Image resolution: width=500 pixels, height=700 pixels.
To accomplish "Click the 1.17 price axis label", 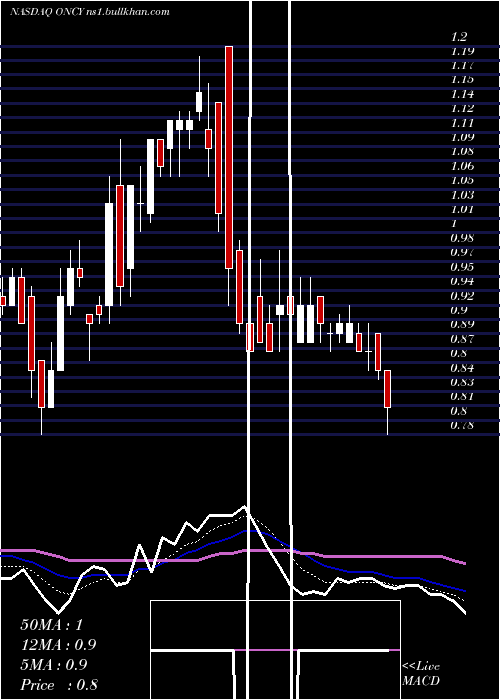I will click(x=462, y=65).
